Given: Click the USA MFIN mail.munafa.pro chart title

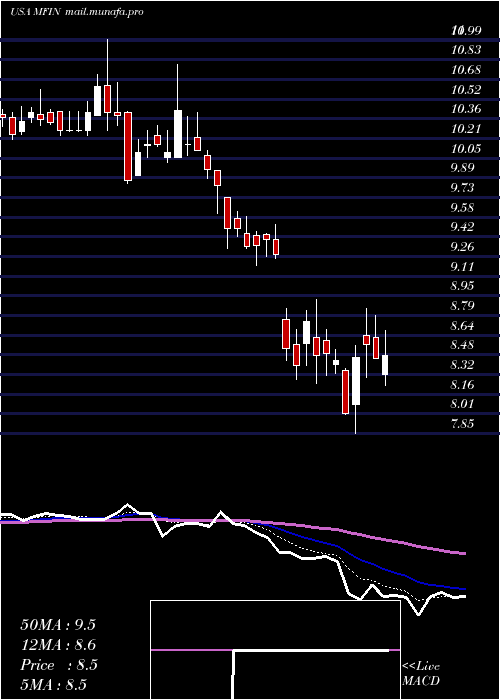Looking at the screenshot, I should 77,12.
